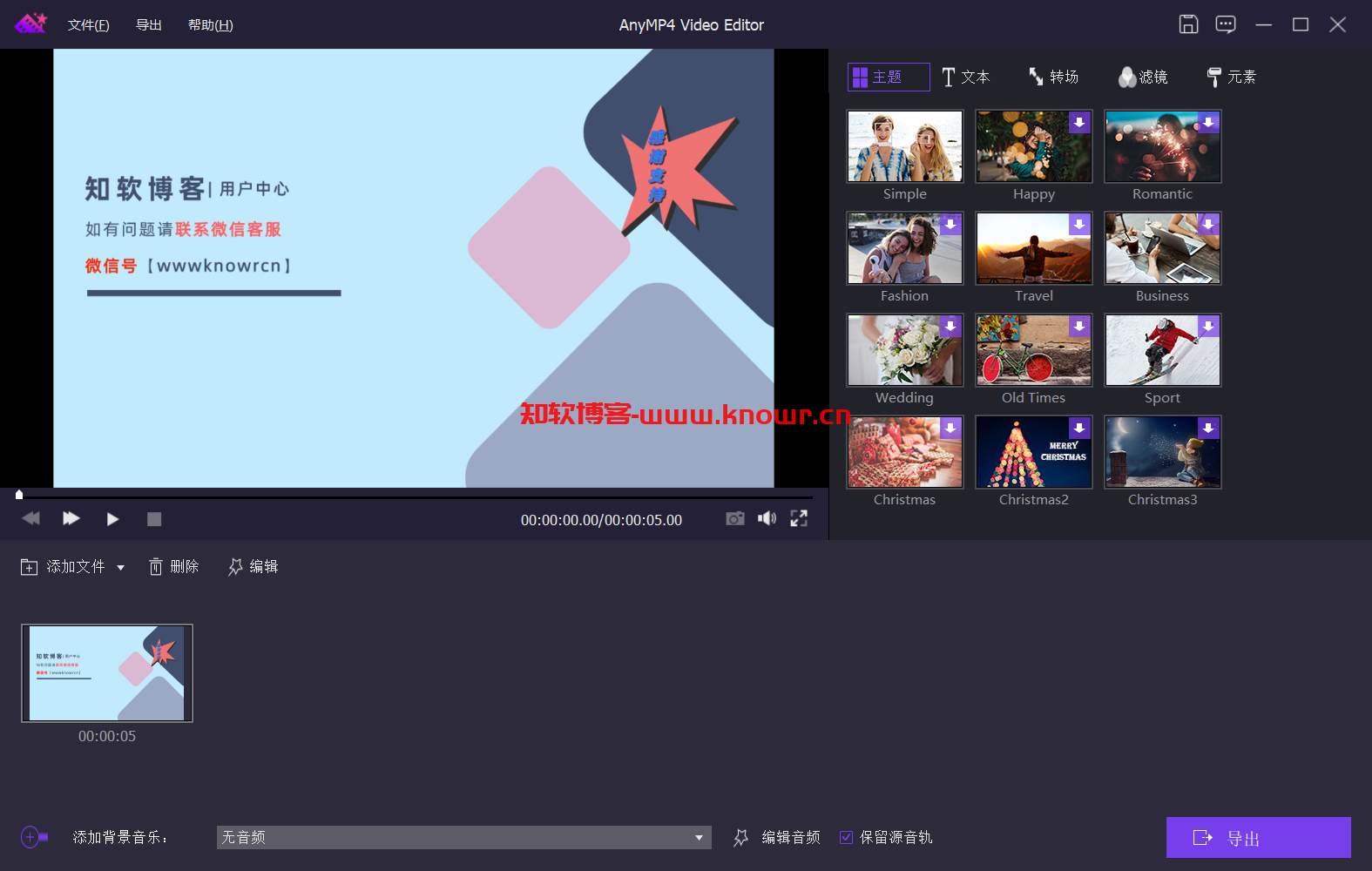Open the 帮助(H) menu
The height and width of the screenshot is (871, 1372).
click(211, 25)
